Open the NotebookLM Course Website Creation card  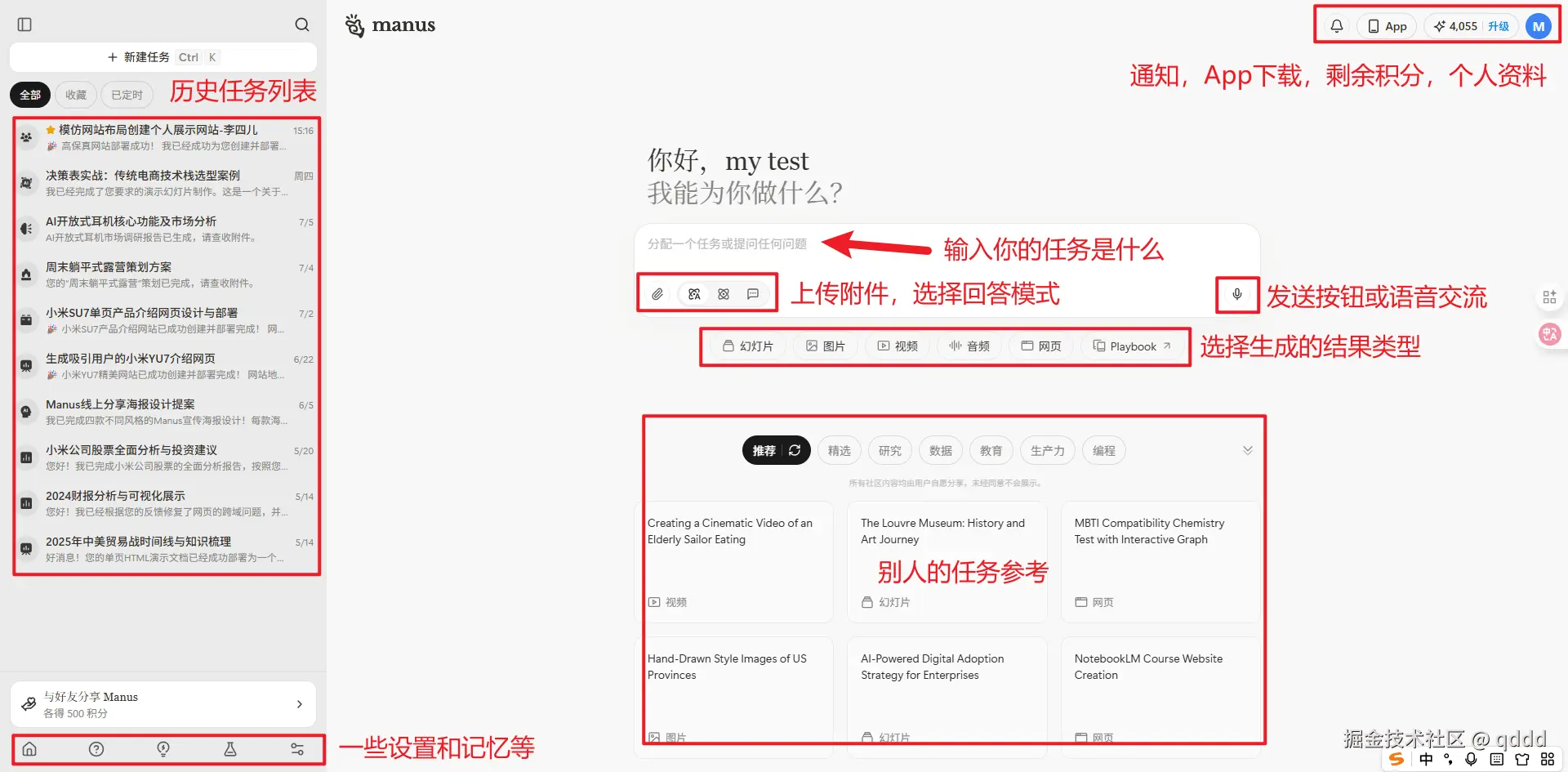click(x=1160, y=697)
